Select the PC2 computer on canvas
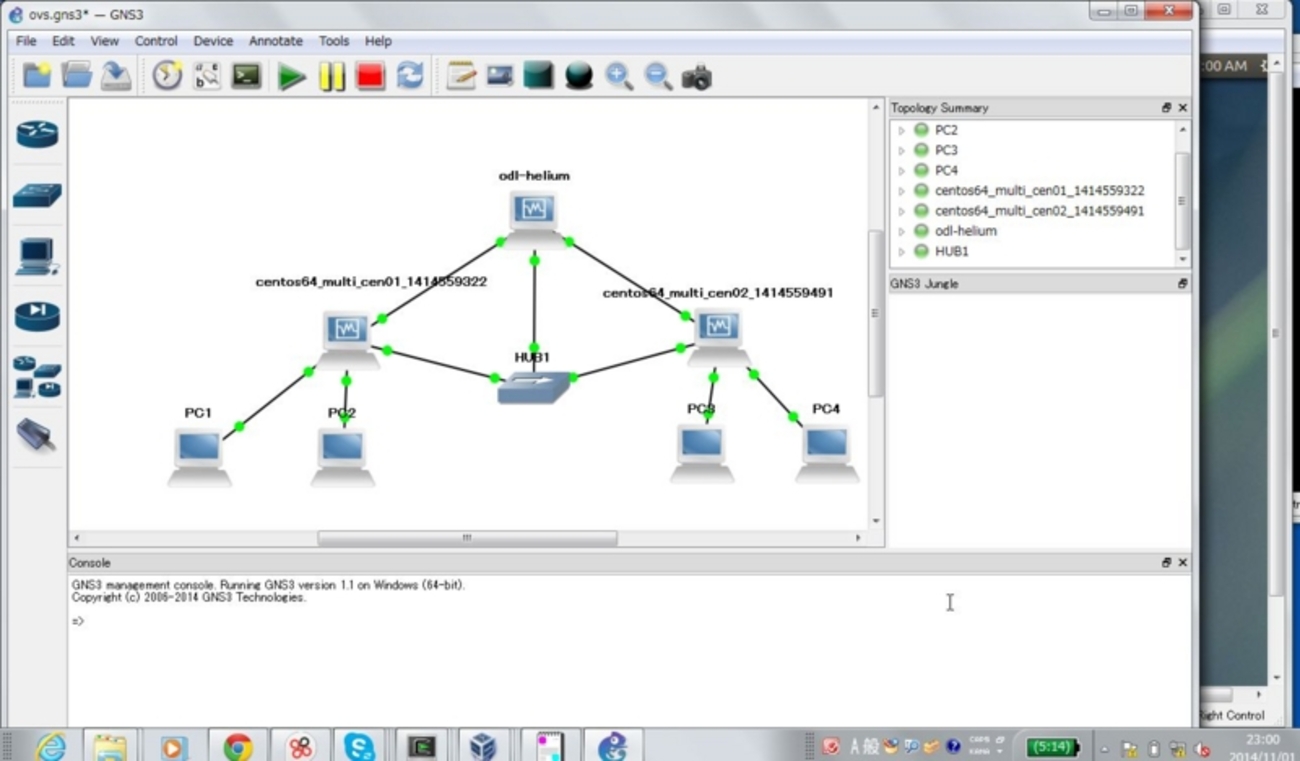This screenshot has height=761, width=1300. [x=342, y=458]
